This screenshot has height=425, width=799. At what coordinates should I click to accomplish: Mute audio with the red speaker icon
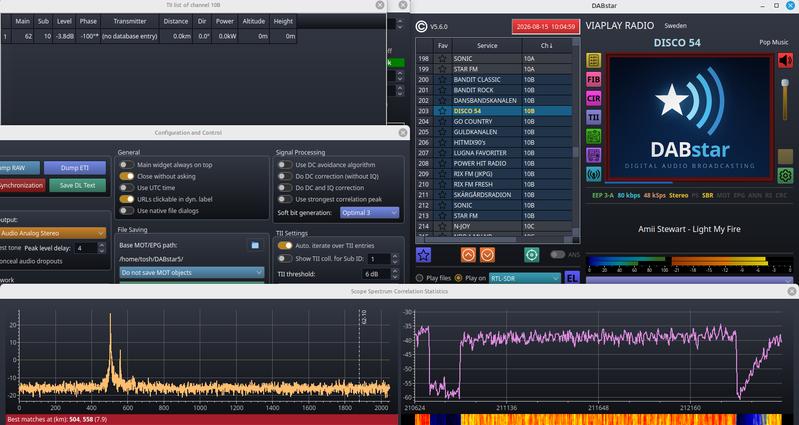[785, 60]
